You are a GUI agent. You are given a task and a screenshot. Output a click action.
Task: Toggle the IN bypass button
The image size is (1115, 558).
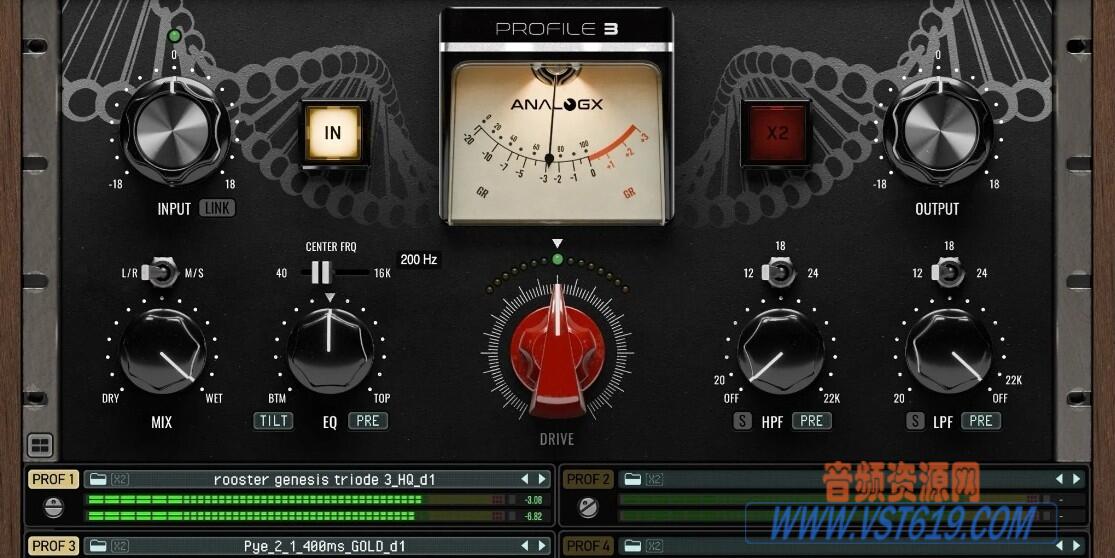(333, 133)
